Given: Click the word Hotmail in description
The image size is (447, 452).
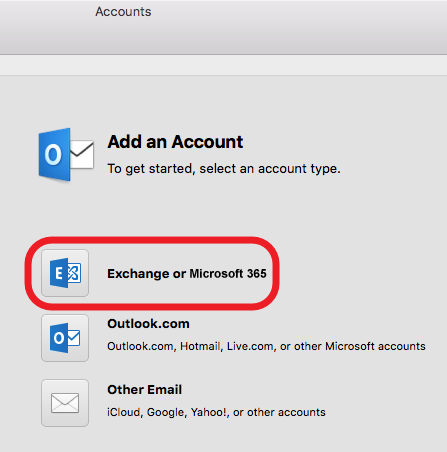Looking at the screenshot, I should click(x=201, y=346).
